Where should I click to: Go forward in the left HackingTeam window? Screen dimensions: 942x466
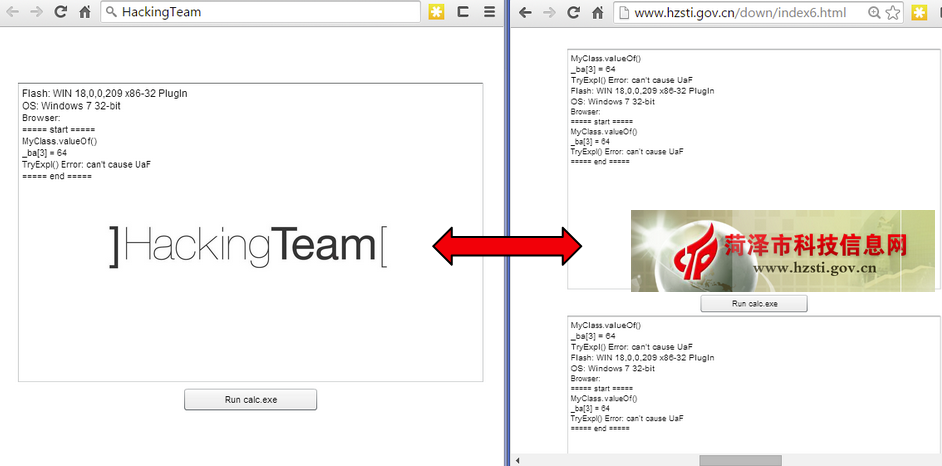(36, 12)
